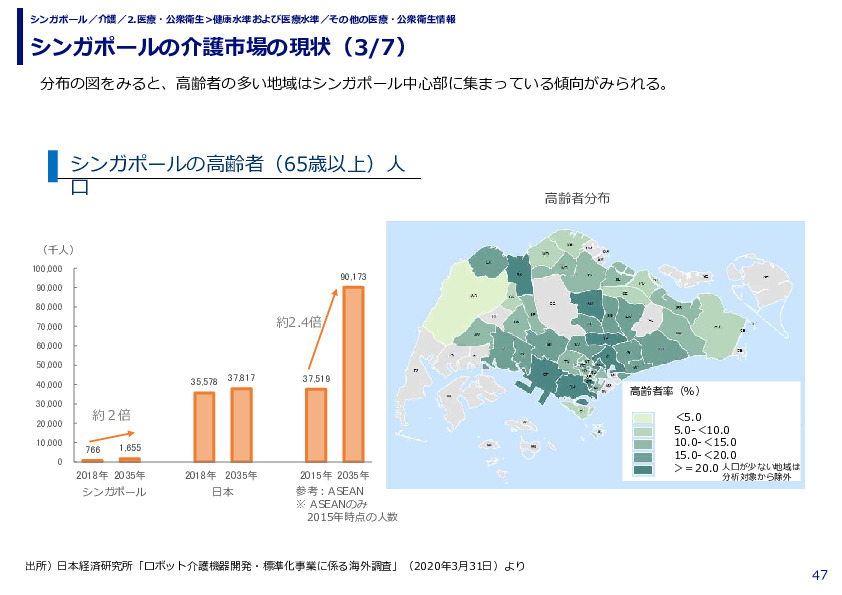This screenshot has height=595, width=842.
Task: Select the 100,000 y-axis label
Action: click(47, 269)
